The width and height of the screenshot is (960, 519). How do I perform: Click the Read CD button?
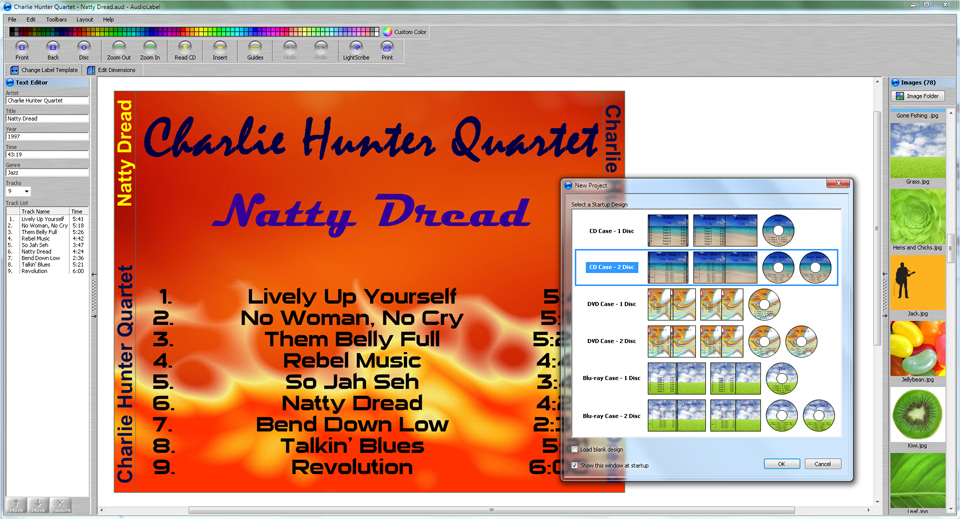pos(185,50)
